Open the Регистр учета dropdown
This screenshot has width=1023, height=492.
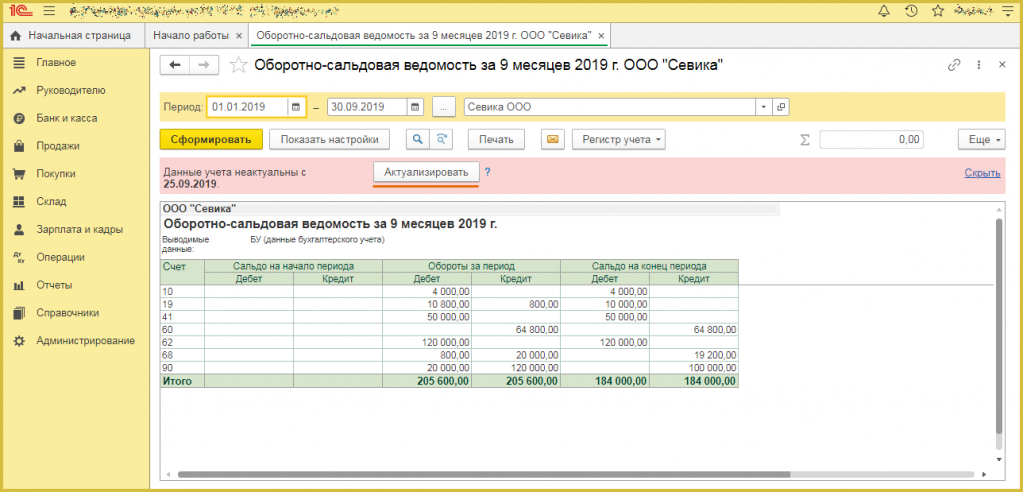click(x=618, y=140)
